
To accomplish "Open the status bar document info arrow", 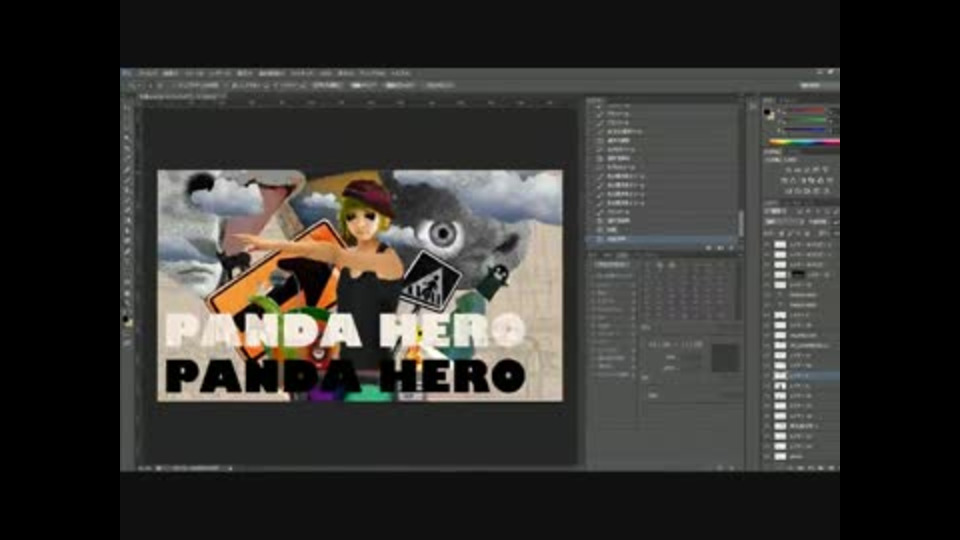I will tap(230, 468).
